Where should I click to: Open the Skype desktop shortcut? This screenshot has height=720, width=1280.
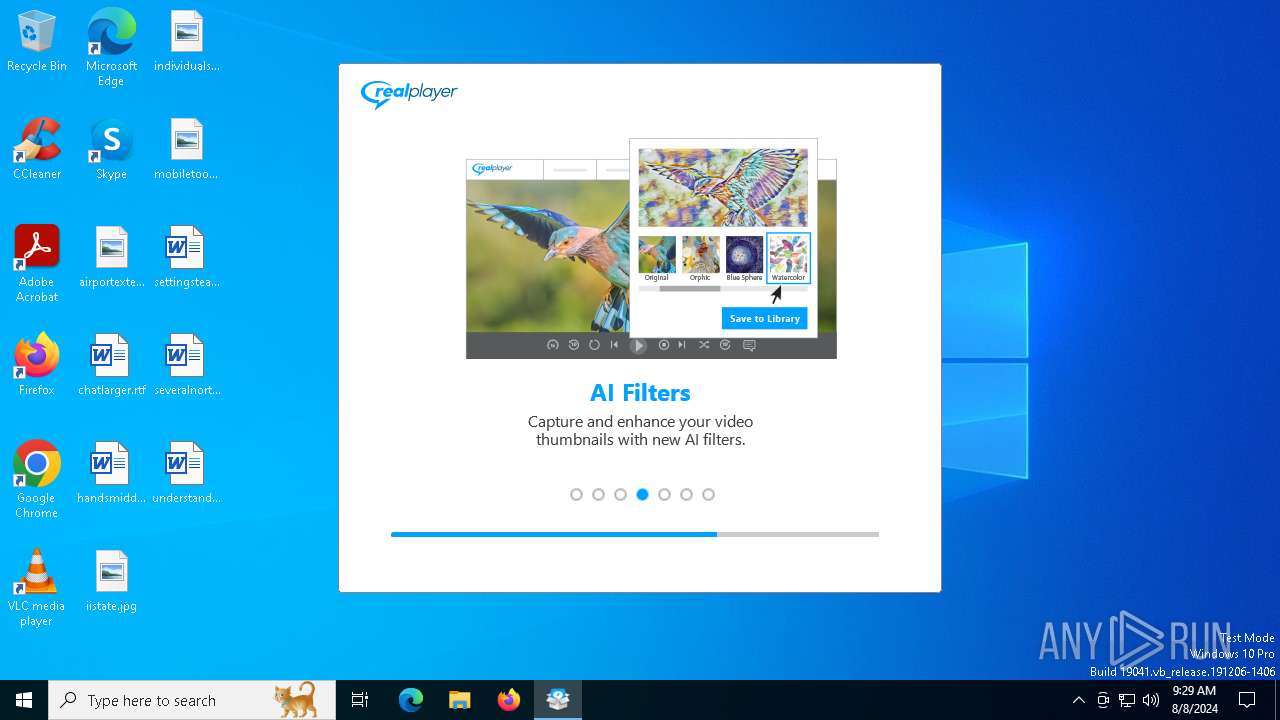point(111,150)
